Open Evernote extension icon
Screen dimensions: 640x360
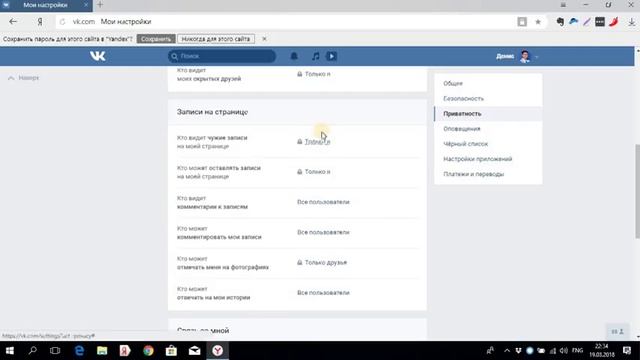pyautogui.click(x=560, y=22)
